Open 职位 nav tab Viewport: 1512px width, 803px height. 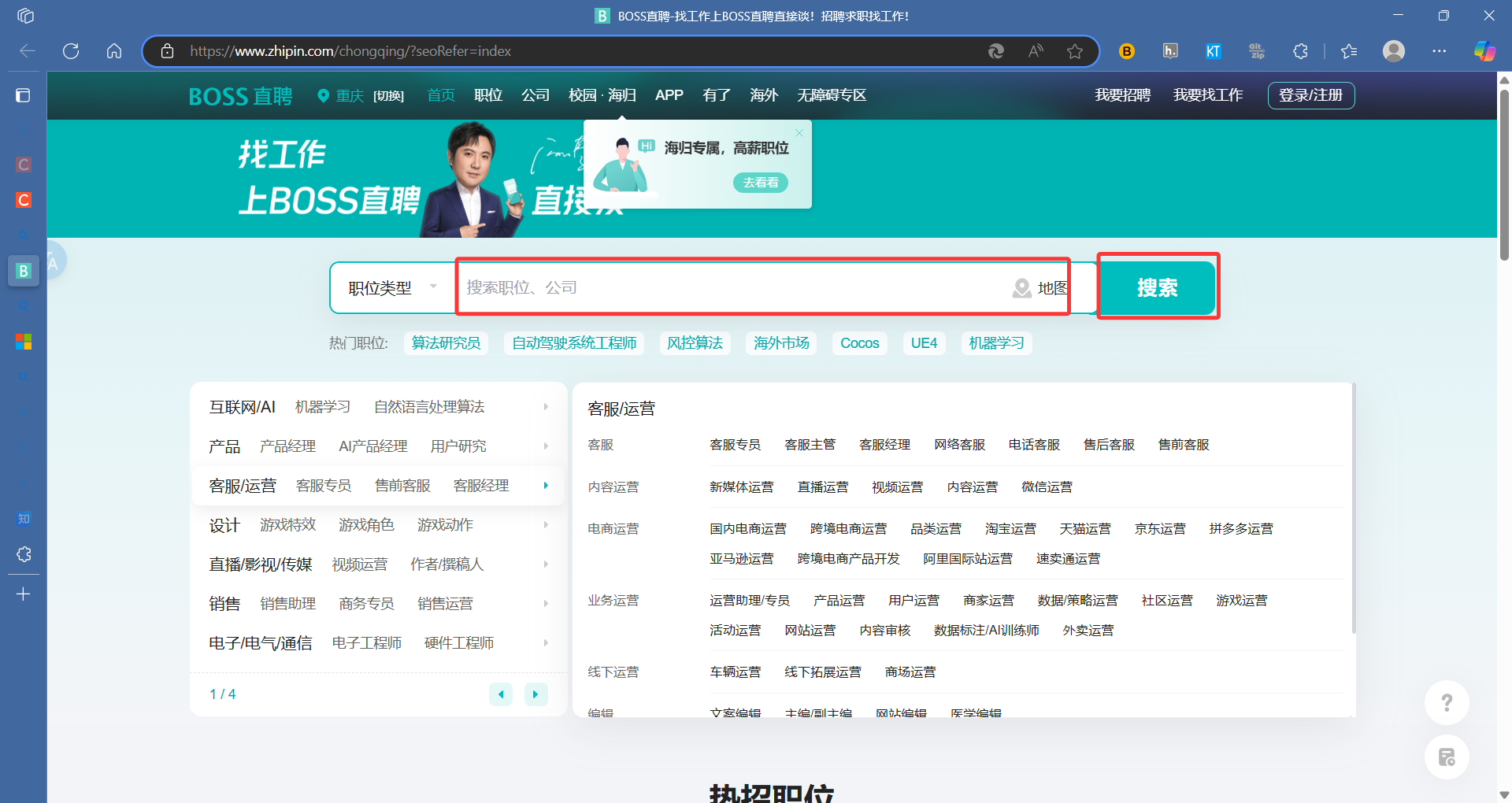coord(488,95)
